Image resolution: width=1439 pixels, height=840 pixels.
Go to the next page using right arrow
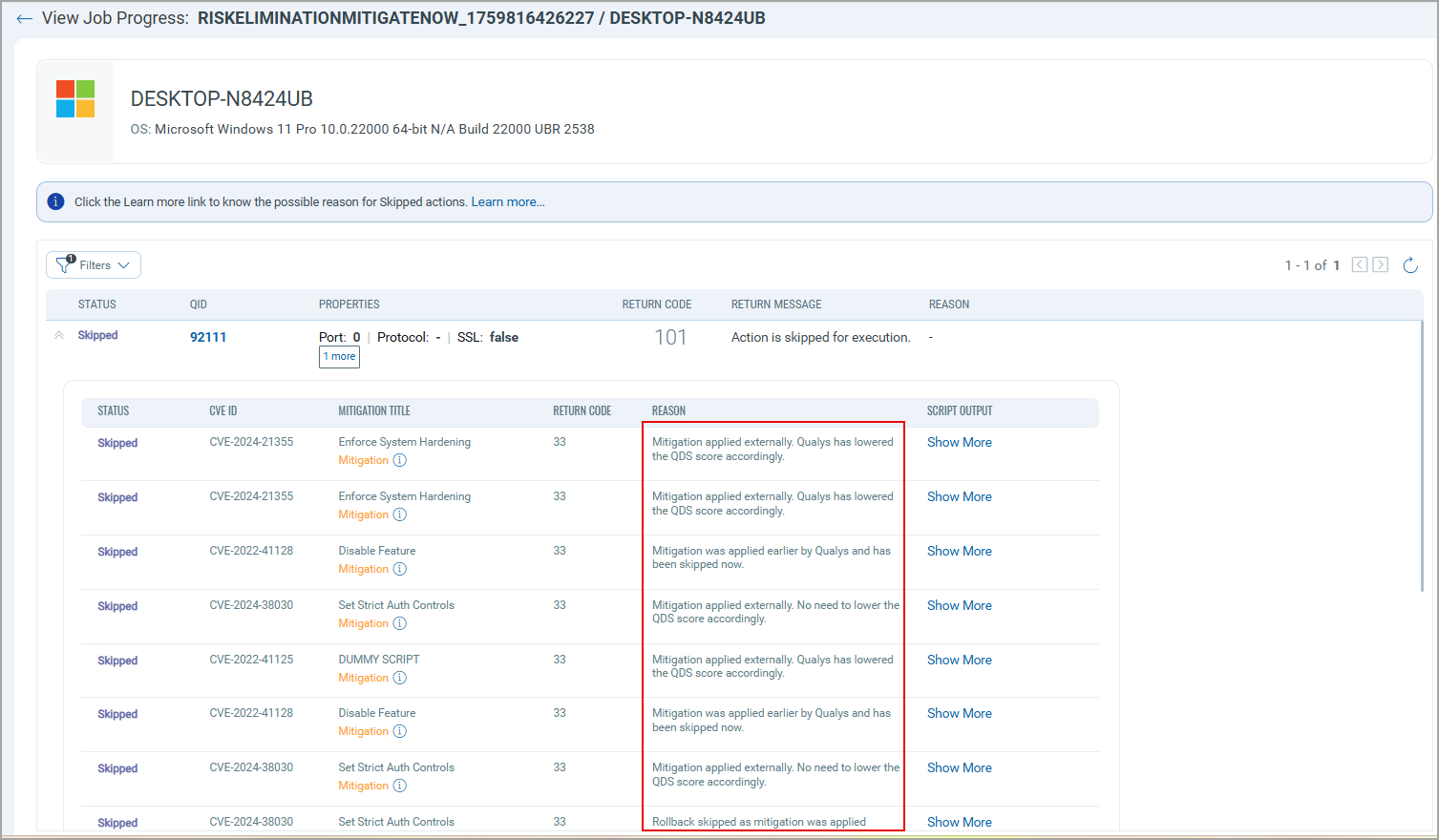(x=1380, y=264)
